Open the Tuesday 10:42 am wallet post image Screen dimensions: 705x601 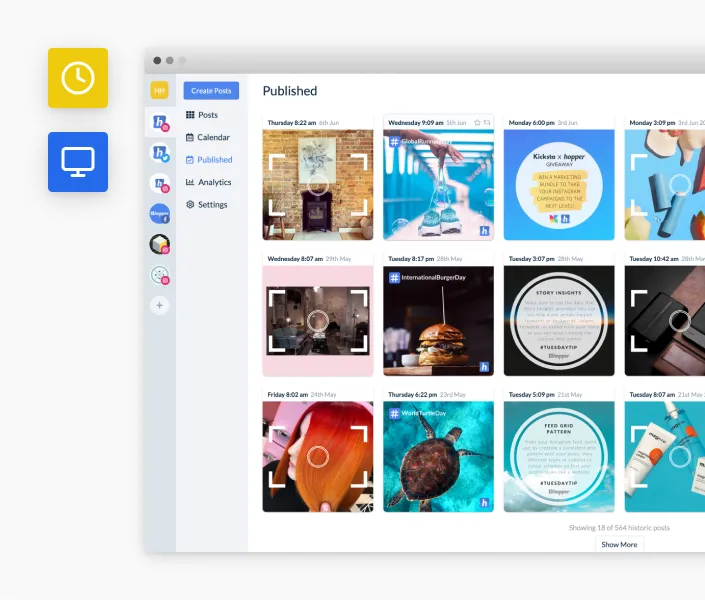coord(665,321)
